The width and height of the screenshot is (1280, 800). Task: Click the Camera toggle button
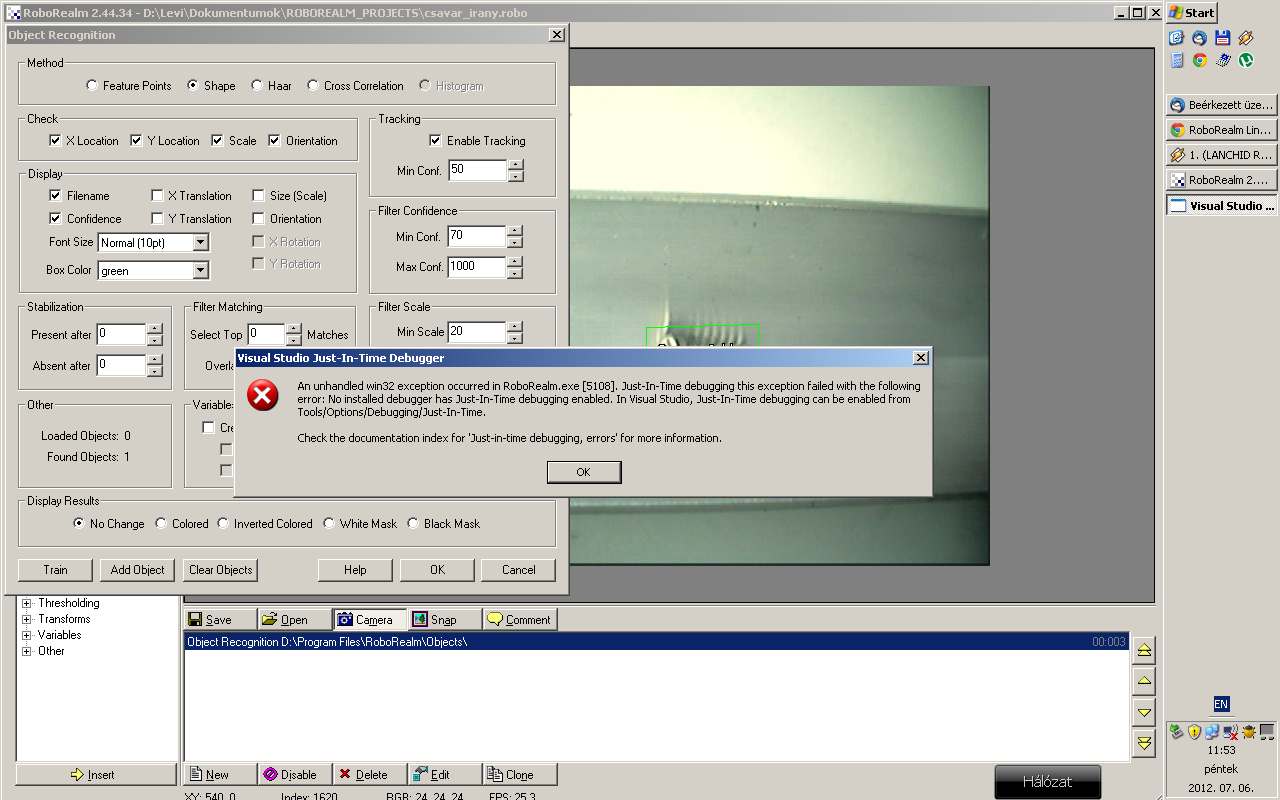point(369,620)
